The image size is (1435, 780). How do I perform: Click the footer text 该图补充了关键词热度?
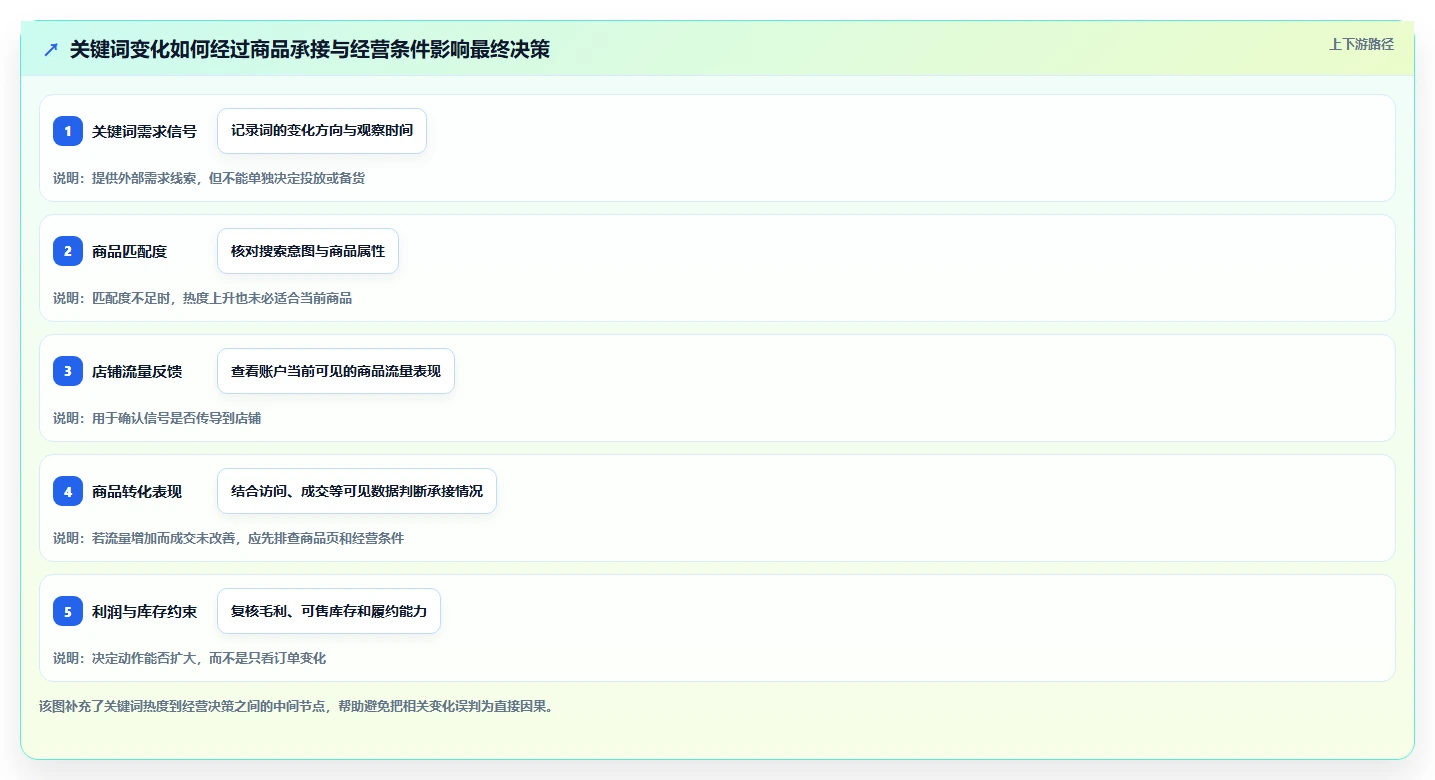[x=296, y=706]
